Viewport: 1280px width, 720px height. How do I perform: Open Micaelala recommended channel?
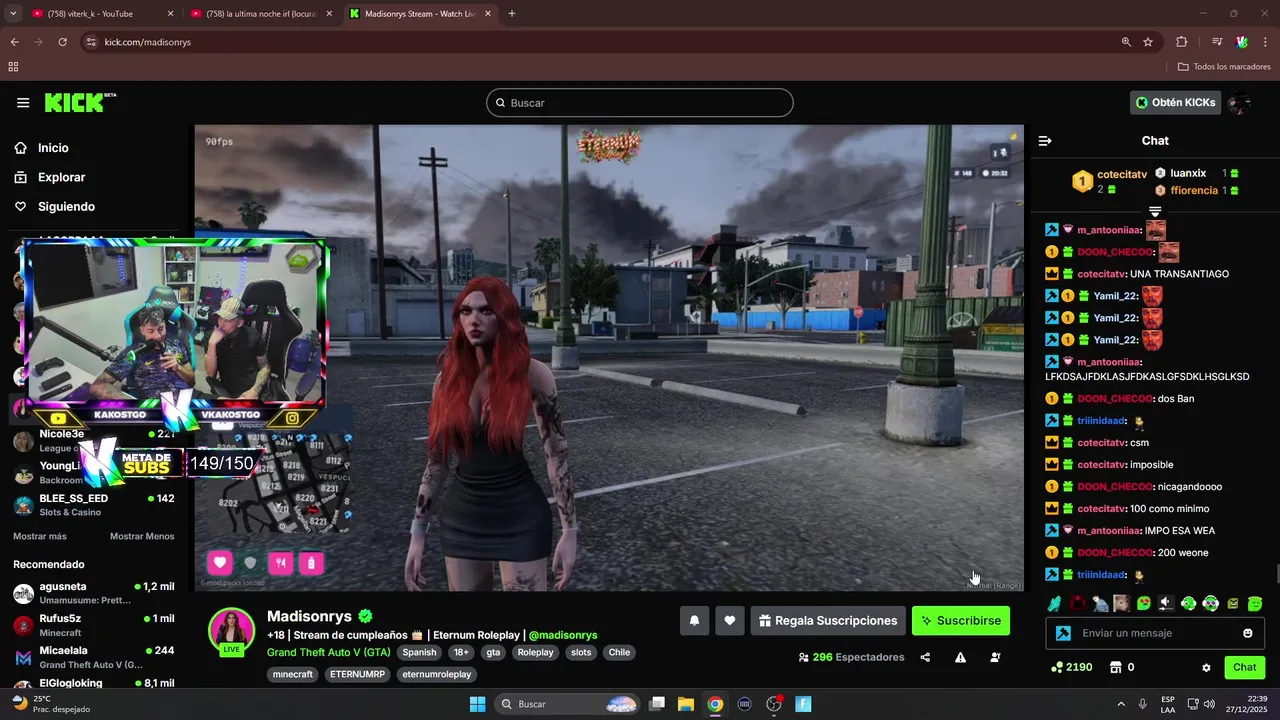94,657
